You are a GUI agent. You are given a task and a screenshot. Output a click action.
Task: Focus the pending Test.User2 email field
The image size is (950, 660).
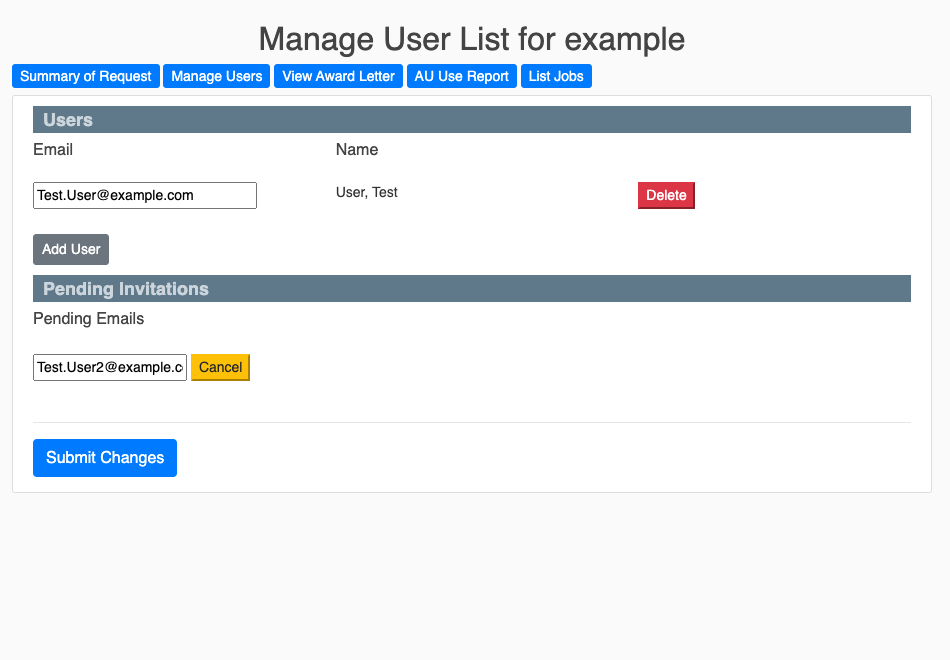click(x=110, y=367)
